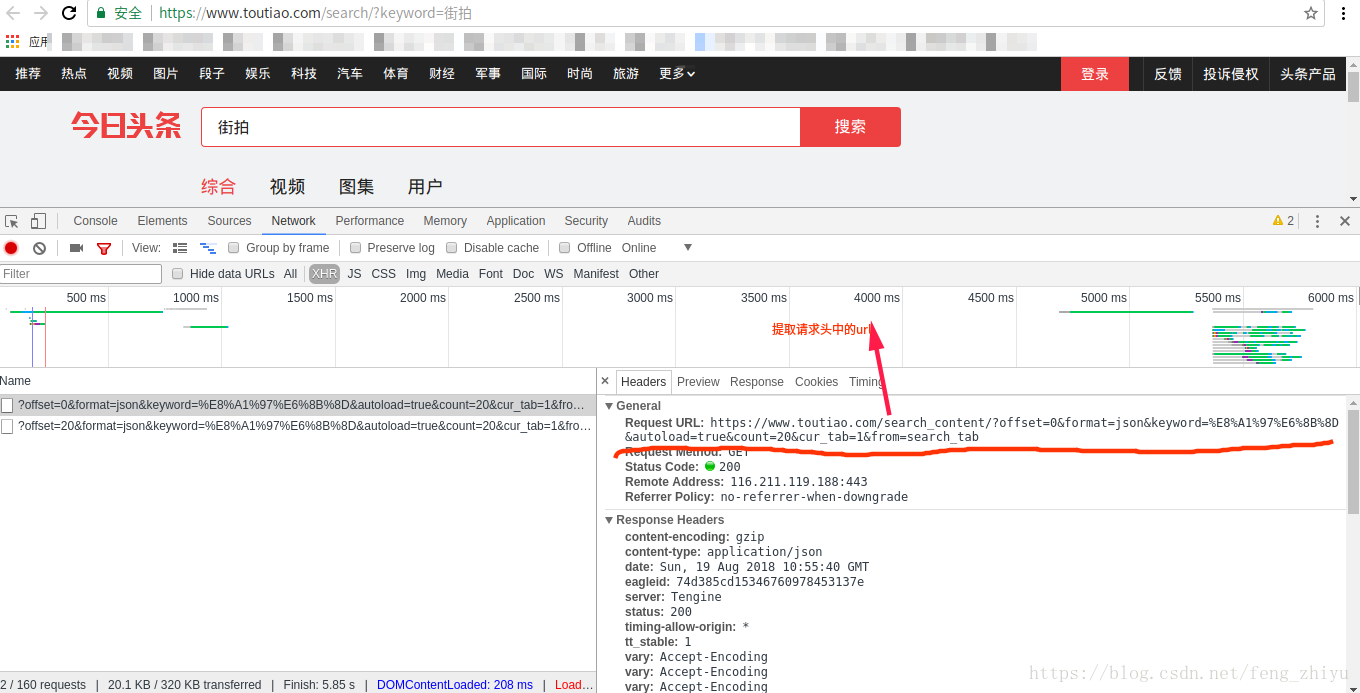This screenshot has height=693, width=1360.
Task: Enable Preserve log checkbox
Action: [355, 248]
